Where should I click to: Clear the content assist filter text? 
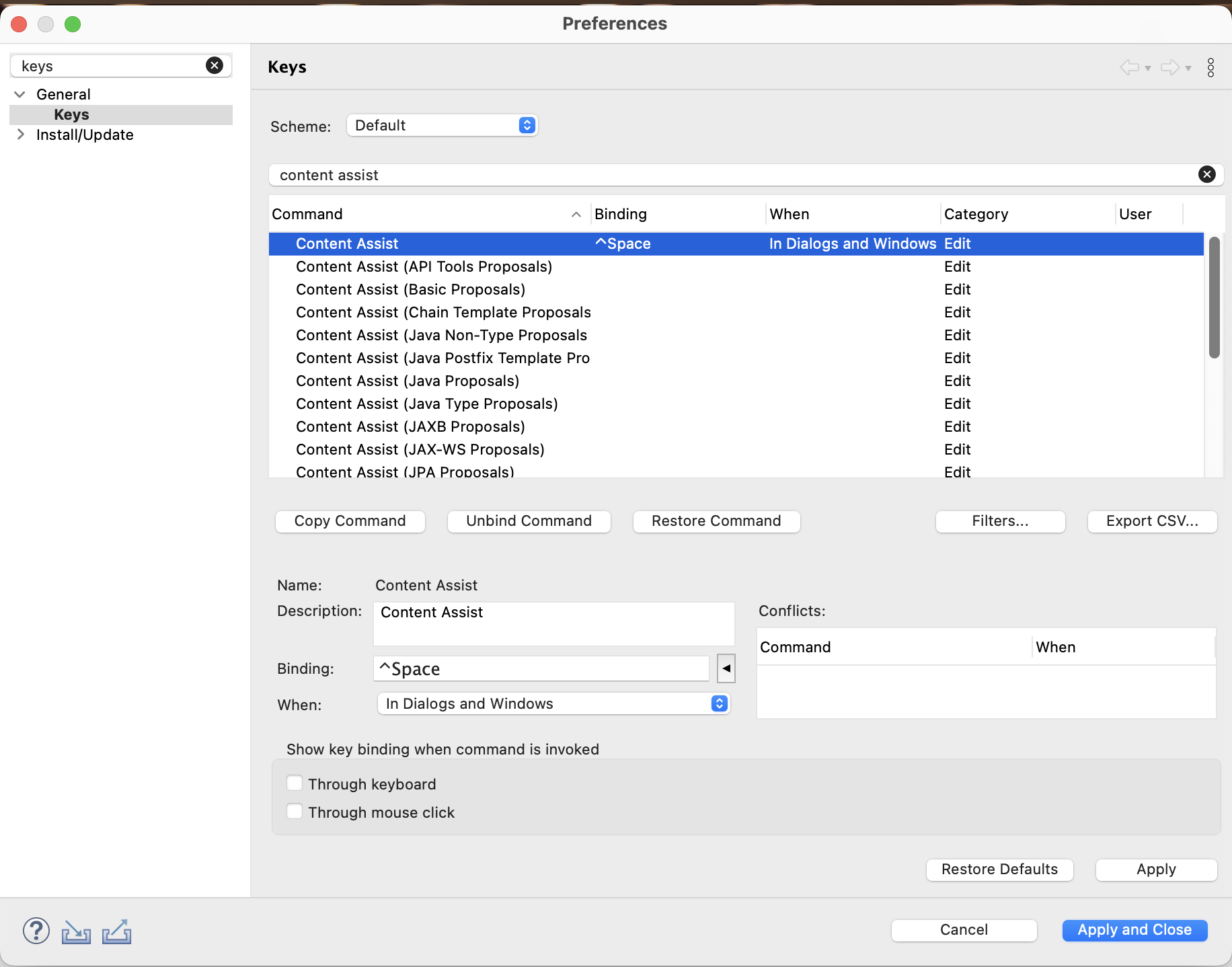click(x=1207, y=175)
